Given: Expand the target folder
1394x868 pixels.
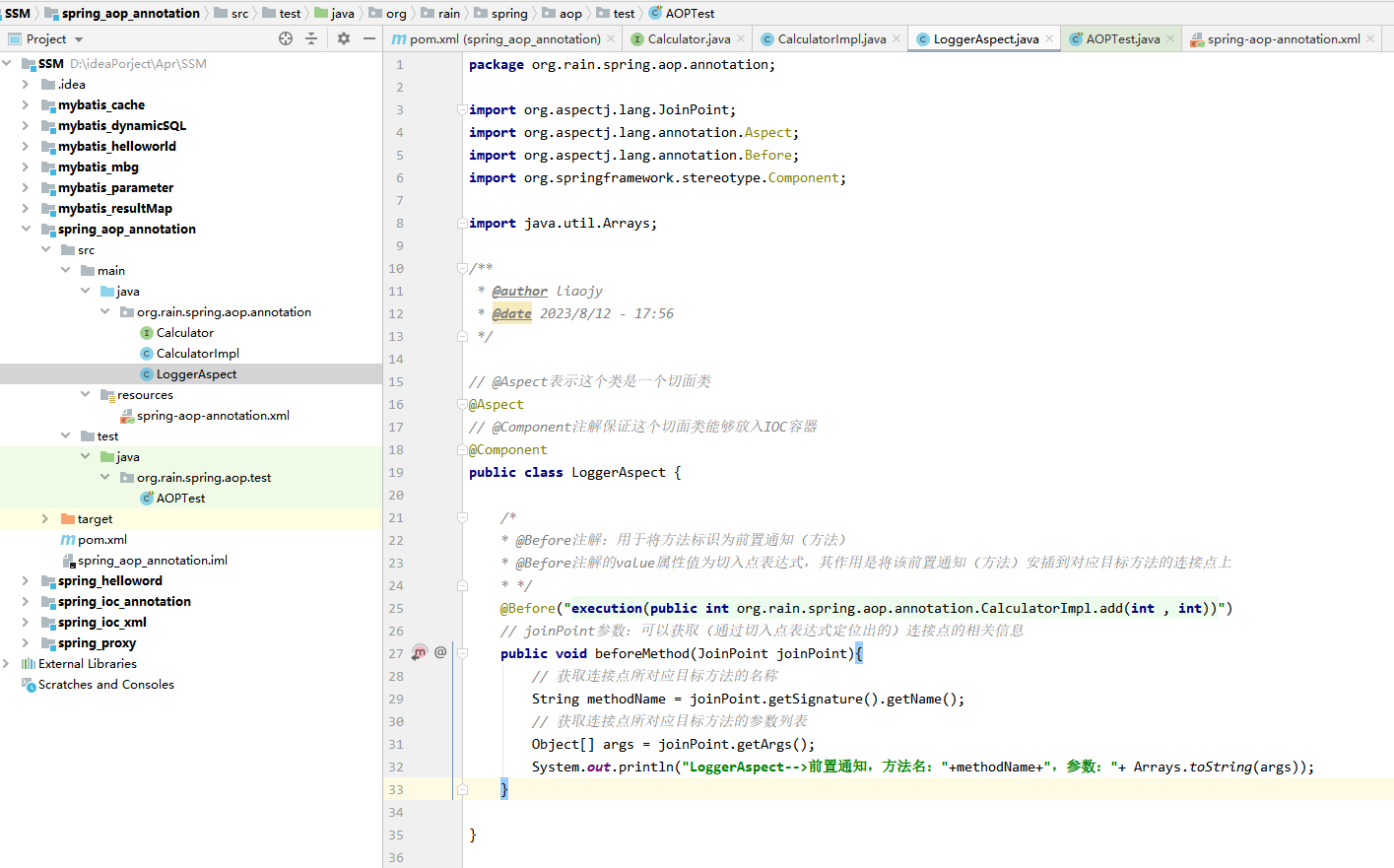Looking at the screenshot, I should 45,519.
